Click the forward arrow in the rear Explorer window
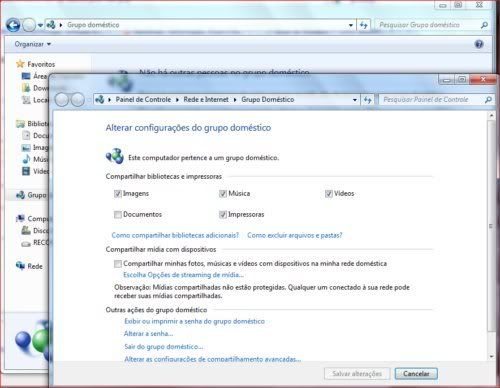 click(29, 25)
